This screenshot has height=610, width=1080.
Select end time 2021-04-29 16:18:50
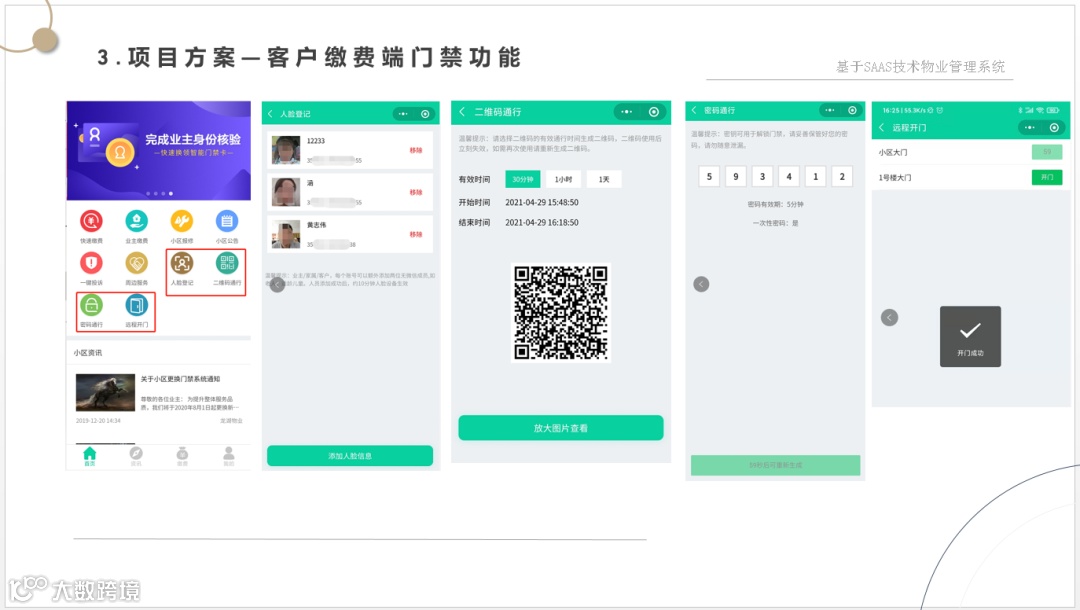pos(542,222)
